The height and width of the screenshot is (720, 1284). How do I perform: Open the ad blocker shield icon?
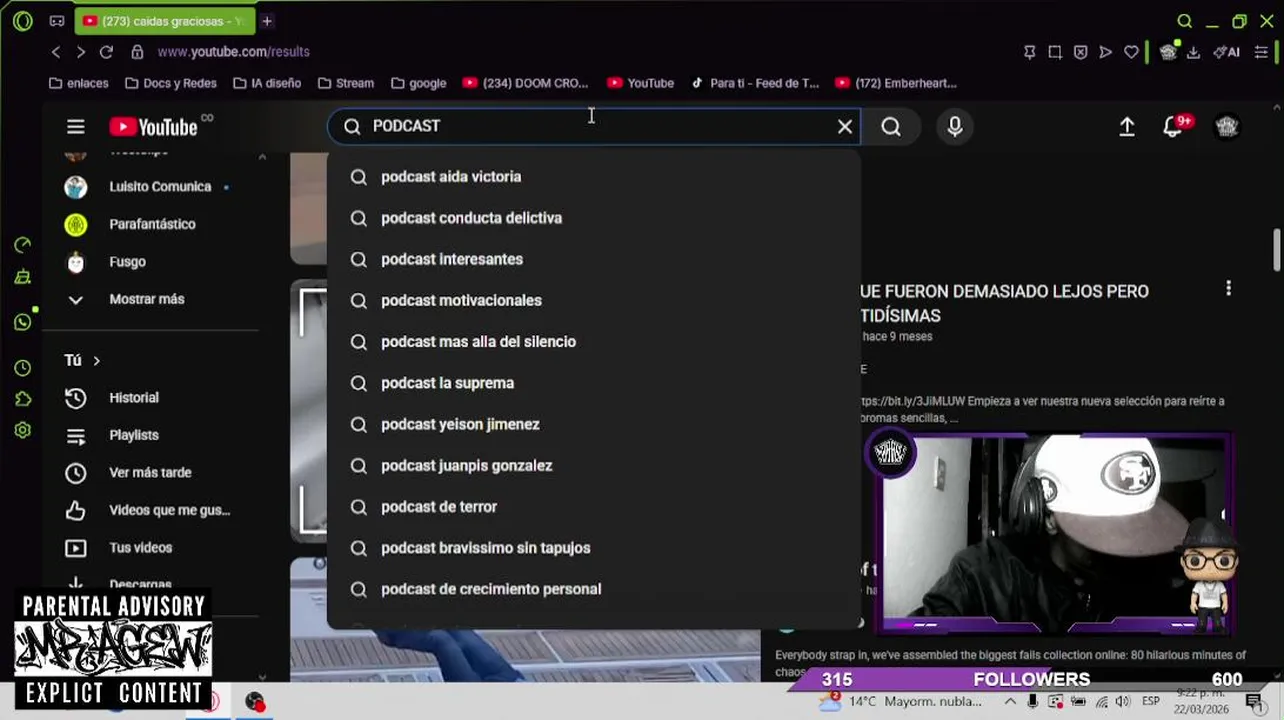(1080, 52)
